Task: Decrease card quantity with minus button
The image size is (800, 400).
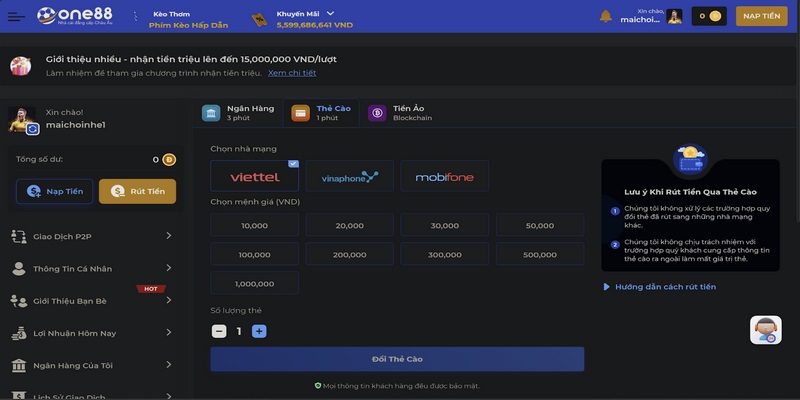Action: [x=219, y=332]
